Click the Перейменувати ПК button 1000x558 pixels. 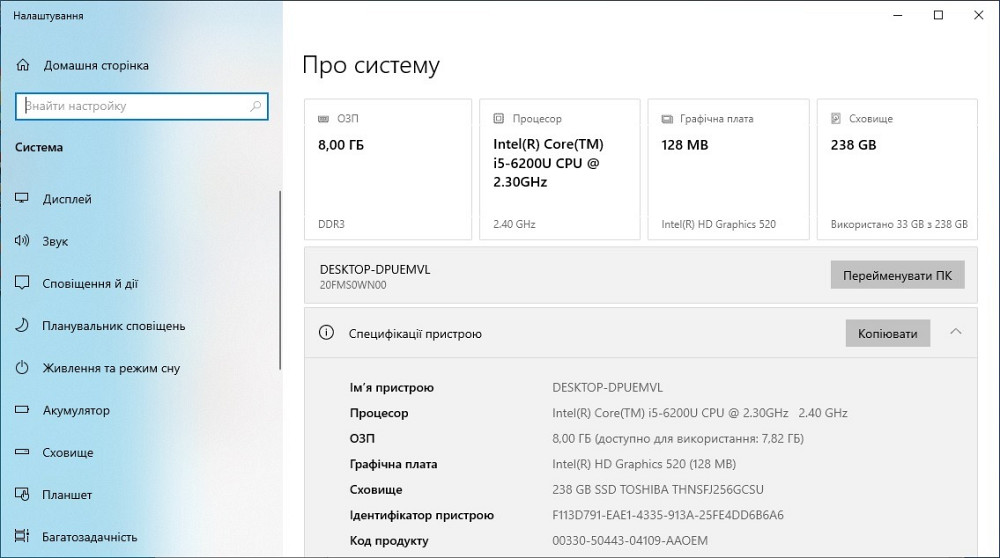(x=897, y=275)
